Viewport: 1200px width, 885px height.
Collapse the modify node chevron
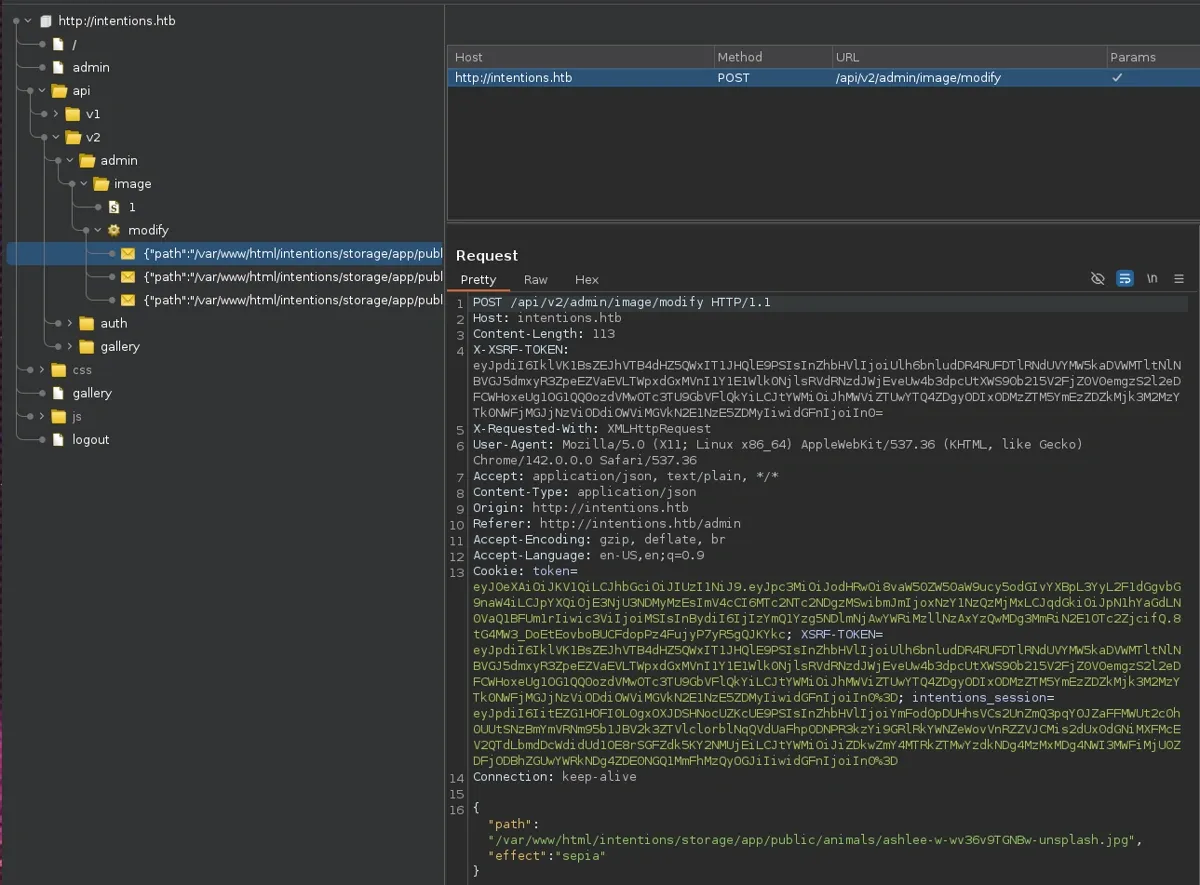coord(98,230)
